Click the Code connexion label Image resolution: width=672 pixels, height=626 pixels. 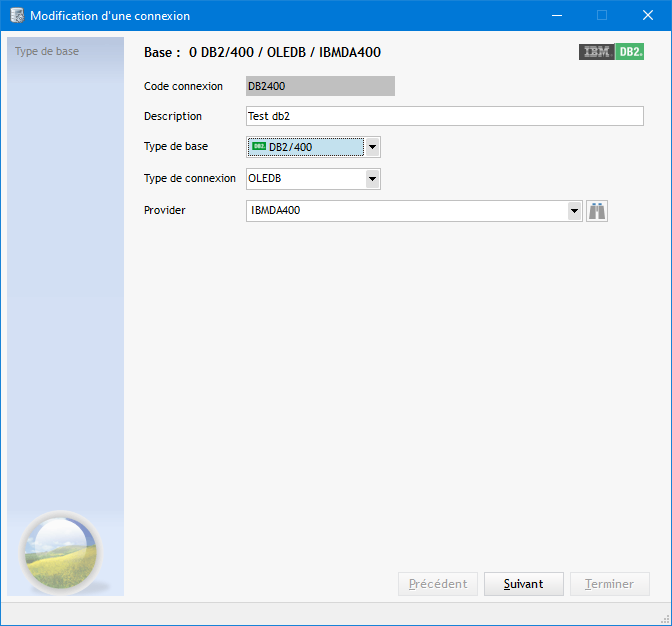pyautogui.click(x=183, y=86)
